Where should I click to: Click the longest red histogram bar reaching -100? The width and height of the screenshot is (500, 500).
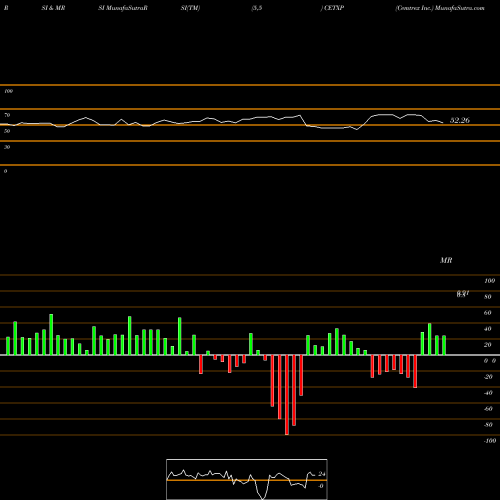click(x=287, y=395)
